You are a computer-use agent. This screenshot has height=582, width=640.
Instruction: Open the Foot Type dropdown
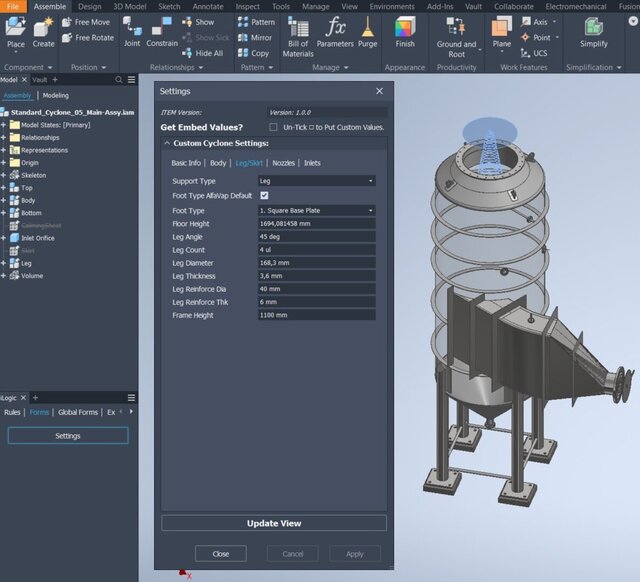coord(316,211)
